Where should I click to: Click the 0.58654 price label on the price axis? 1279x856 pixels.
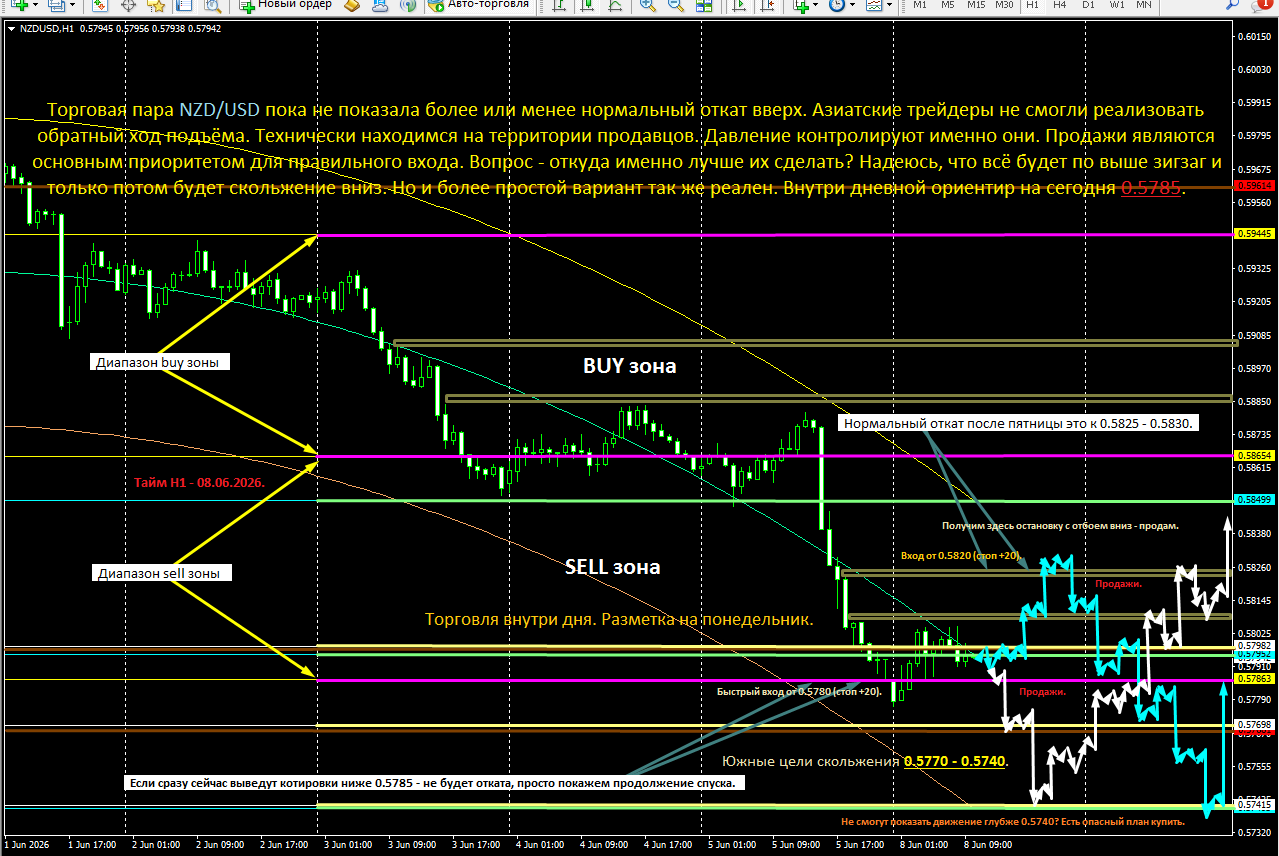coord(1257,454)
